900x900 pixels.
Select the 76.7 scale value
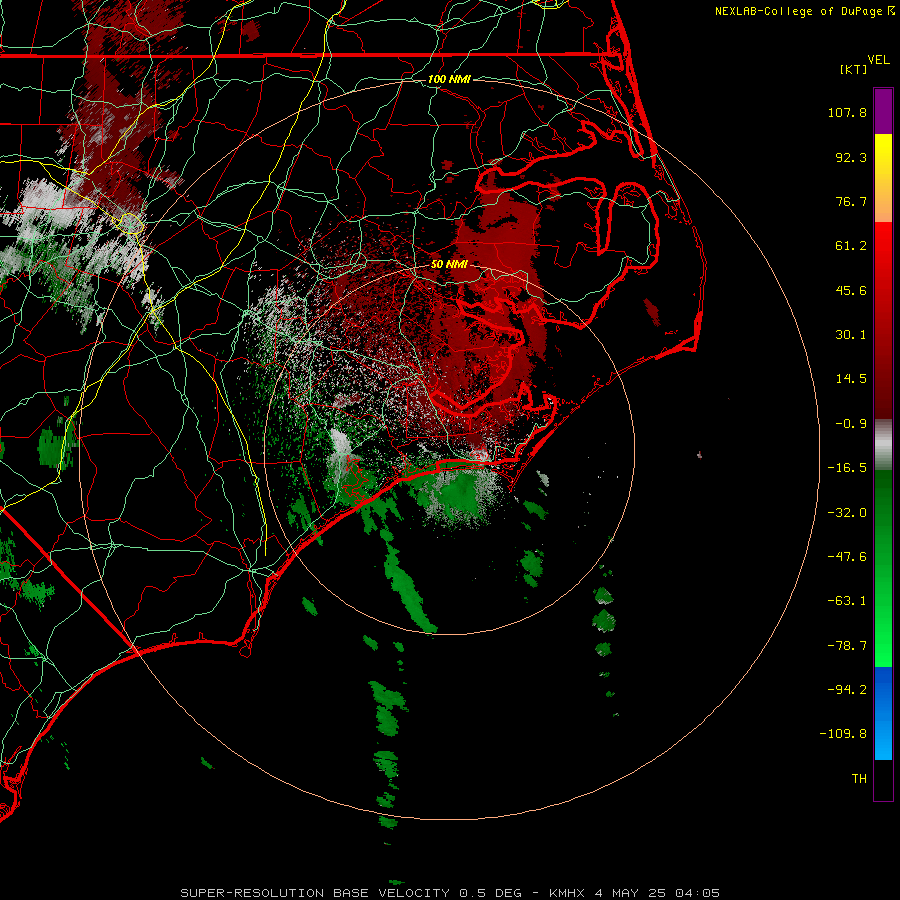pos(851,201)
